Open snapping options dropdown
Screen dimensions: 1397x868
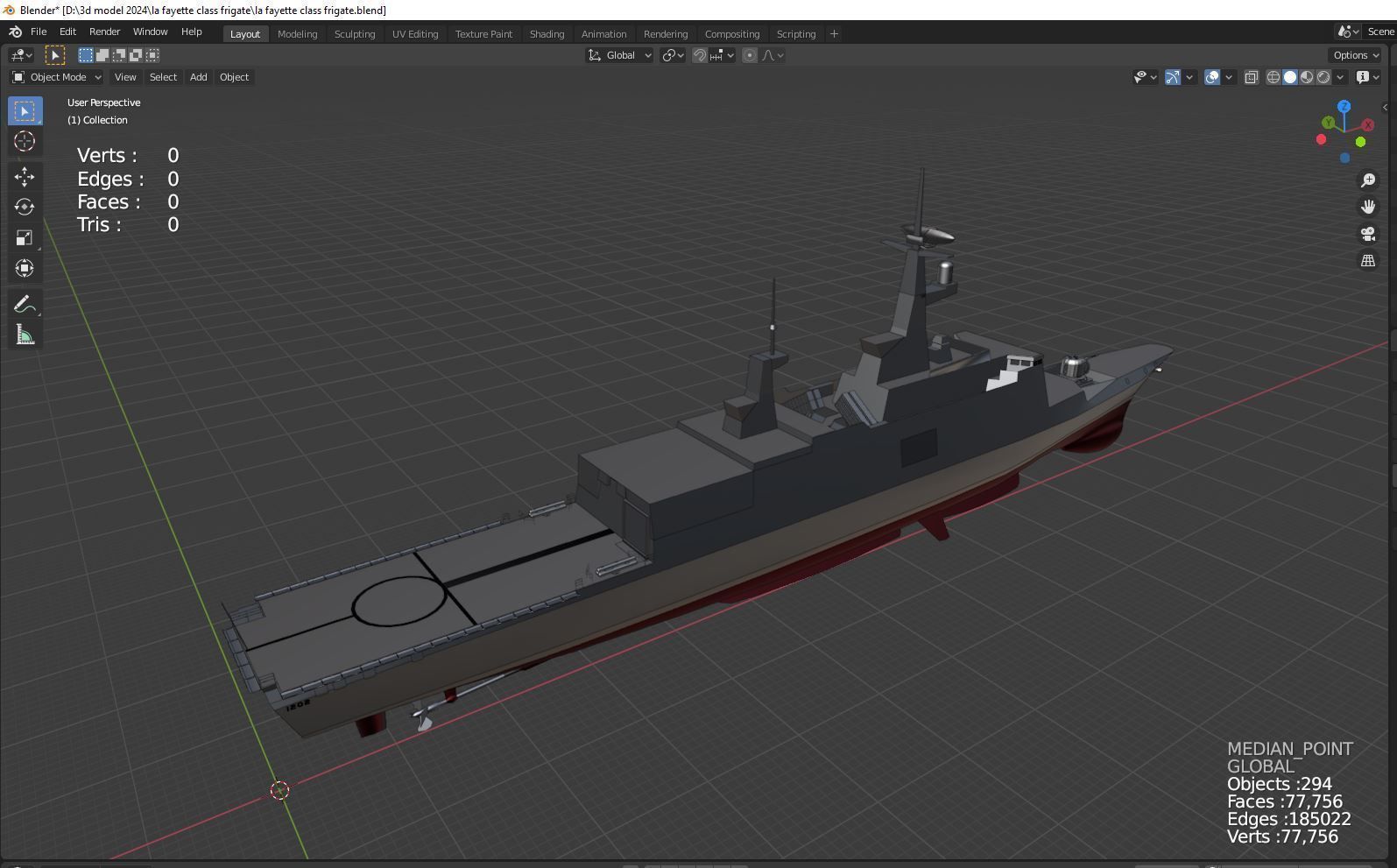[723, 55]
